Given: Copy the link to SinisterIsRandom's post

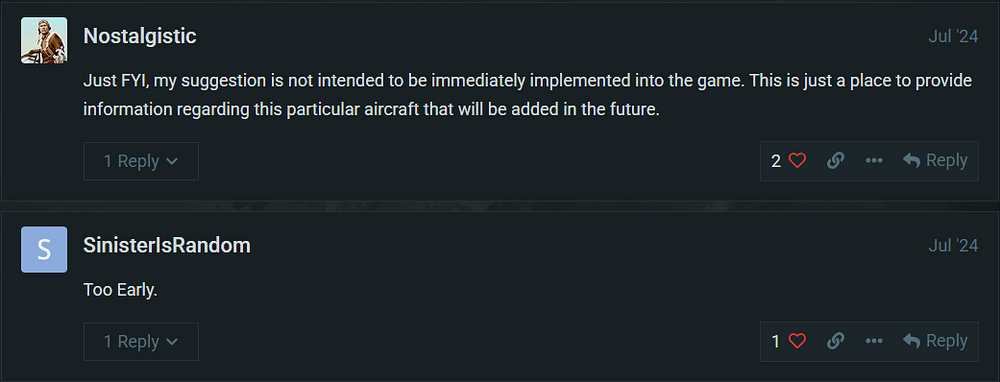Looking at the screenshot, I should coord(835,342).
